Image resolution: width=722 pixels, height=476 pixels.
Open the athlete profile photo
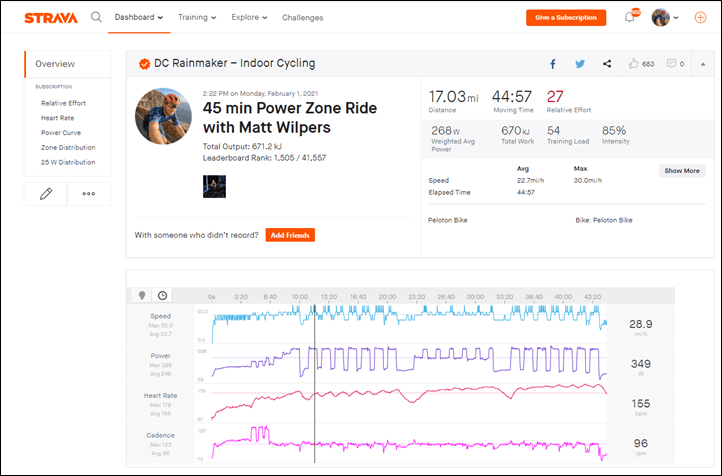163,116
